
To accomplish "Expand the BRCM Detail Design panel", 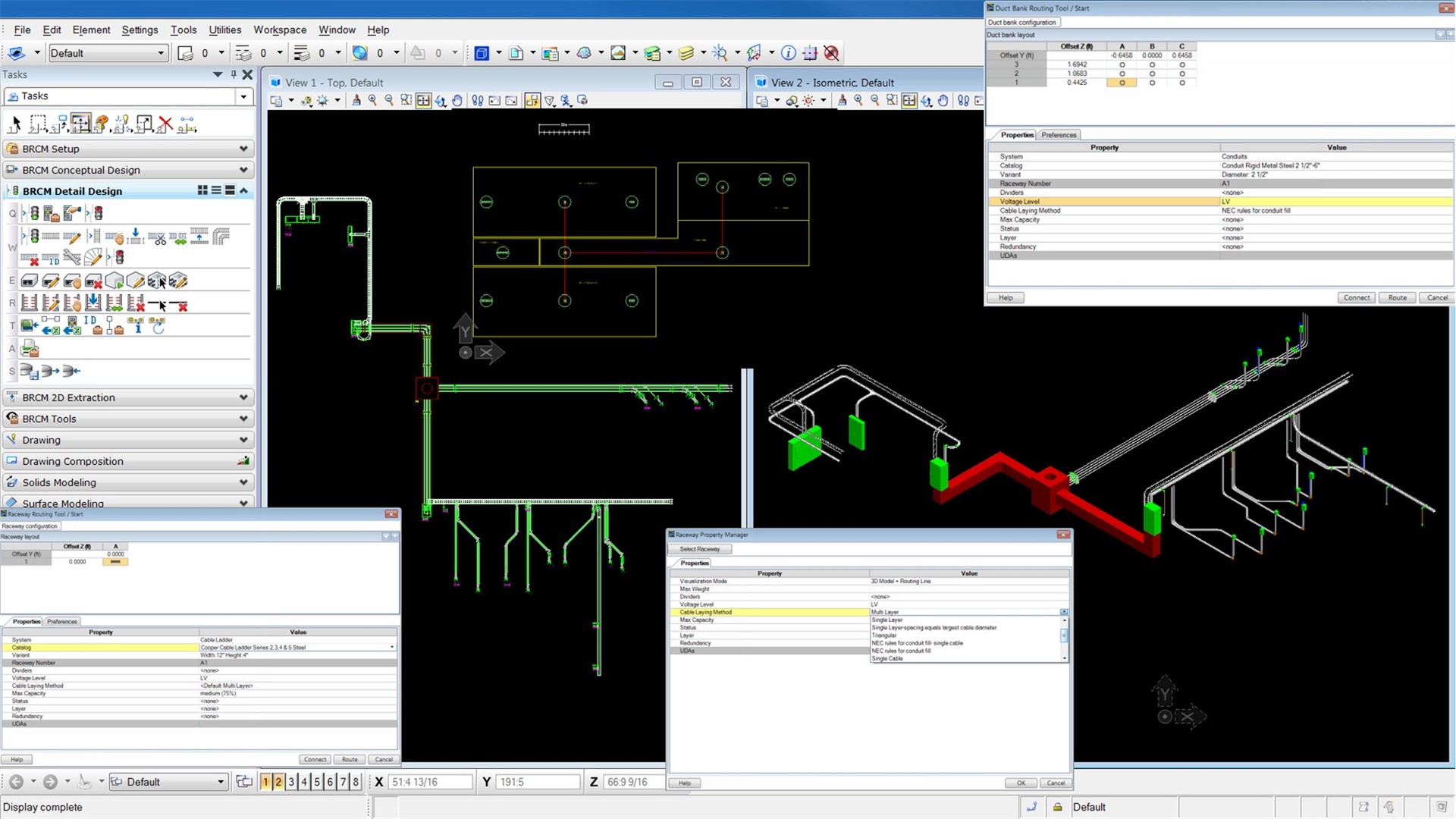I will coord(246,190).
